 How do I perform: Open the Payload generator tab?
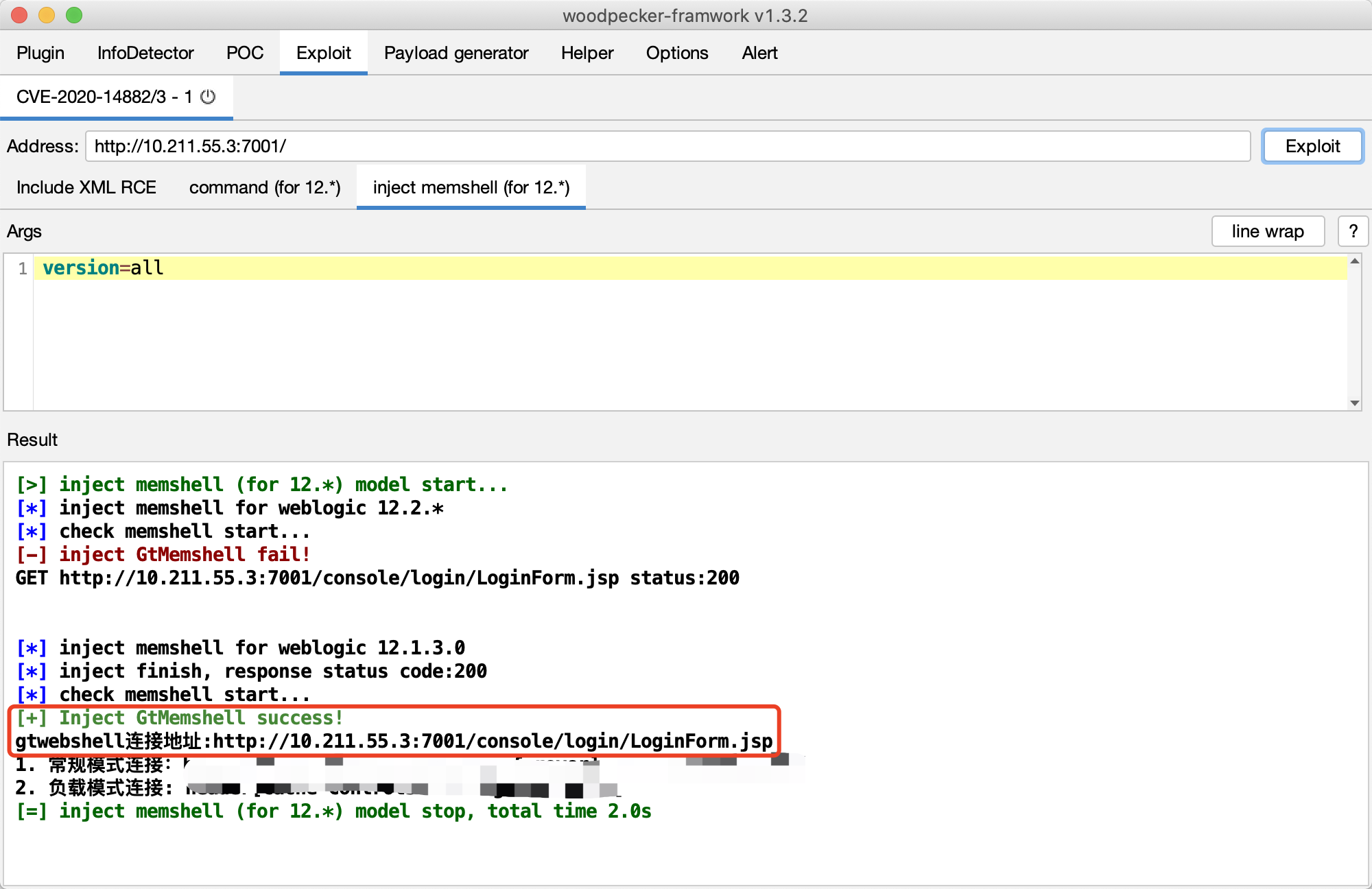pyautogui.click(x=456, y=53)
